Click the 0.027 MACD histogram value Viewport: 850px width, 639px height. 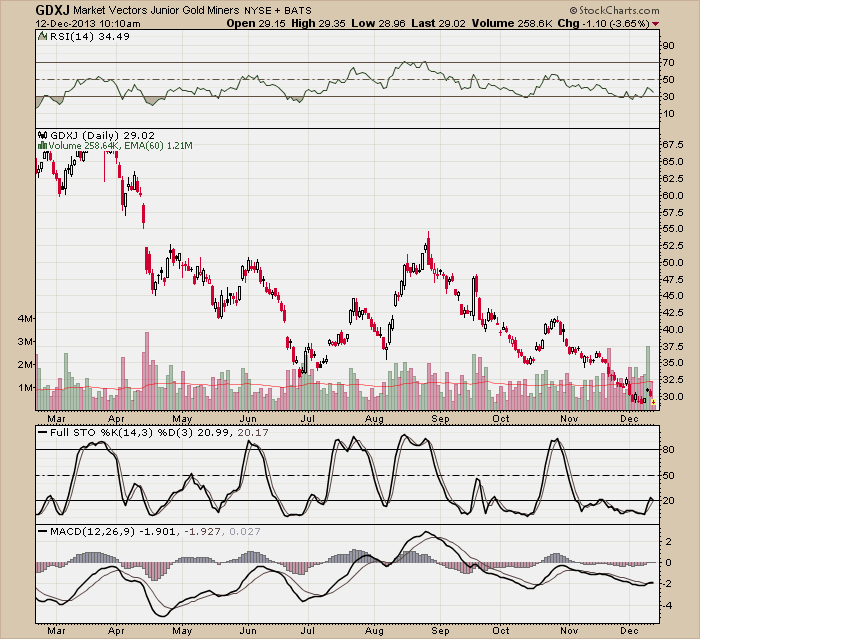tap(244, 532)
